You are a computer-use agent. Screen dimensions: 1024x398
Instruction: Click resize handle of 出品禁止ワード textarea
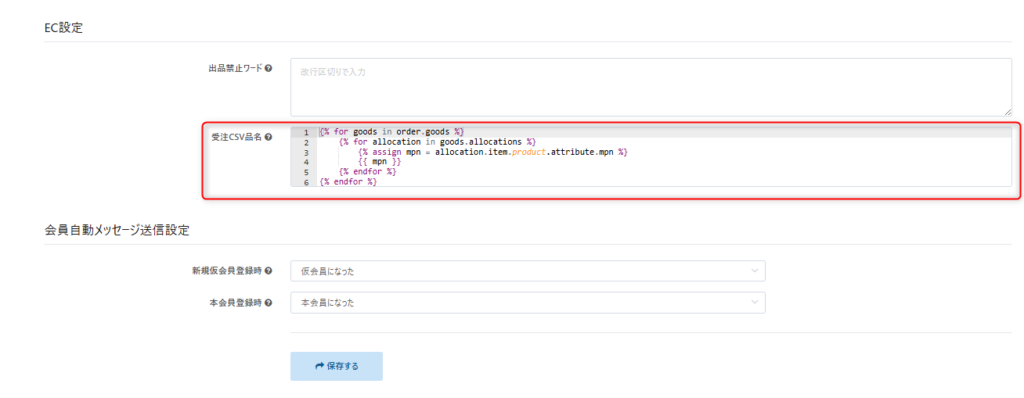[1008, 112]
